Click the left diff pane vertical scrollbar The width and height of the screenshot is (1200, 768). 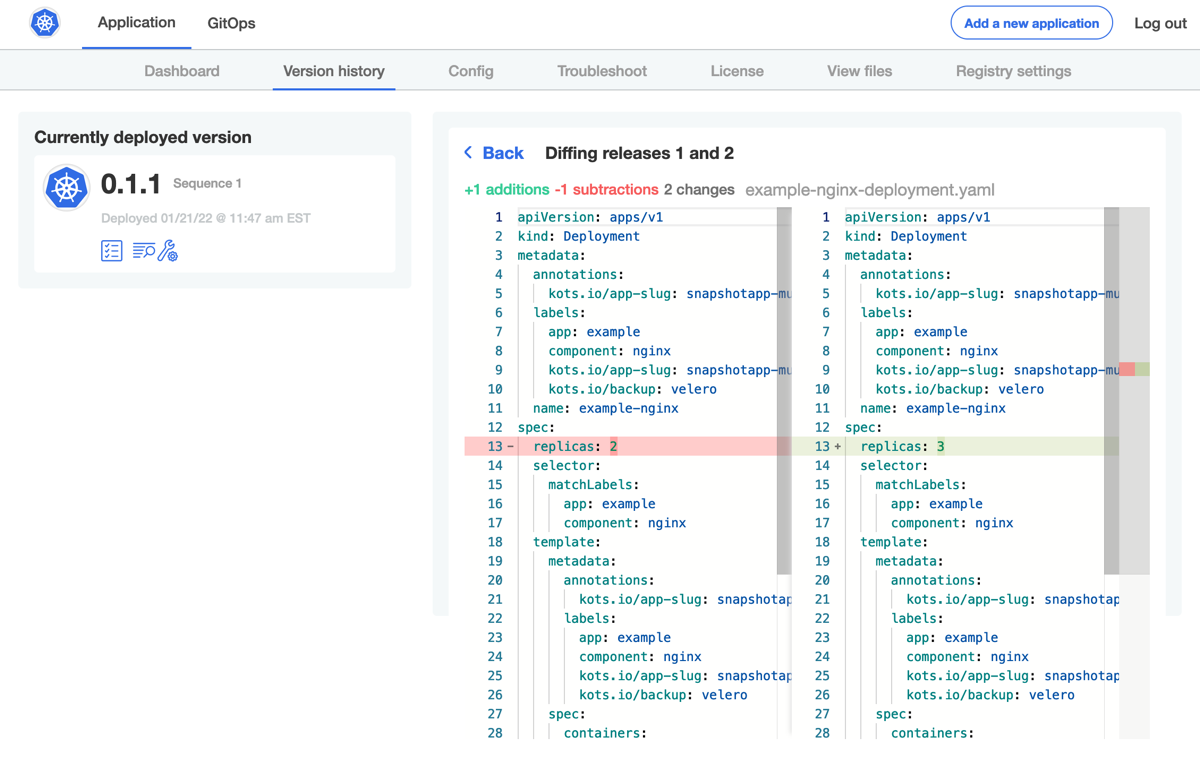783,390
